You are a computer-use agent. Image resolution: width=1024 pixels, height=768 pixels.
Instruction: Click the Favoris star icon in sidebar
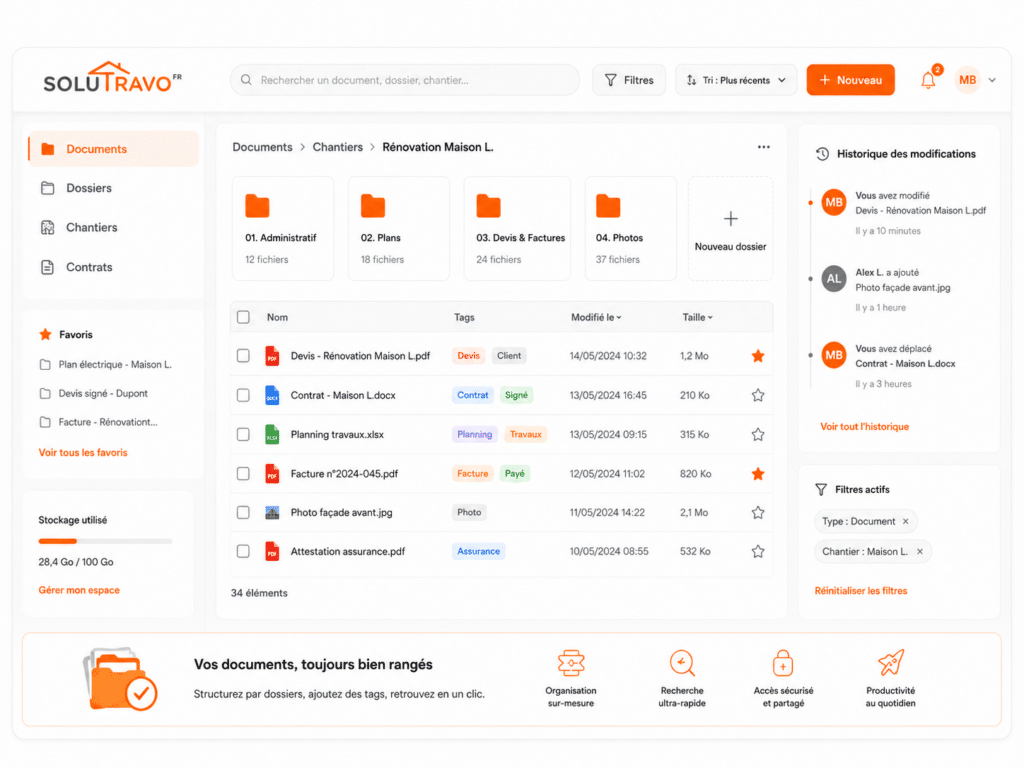click(x=45, y=334)
